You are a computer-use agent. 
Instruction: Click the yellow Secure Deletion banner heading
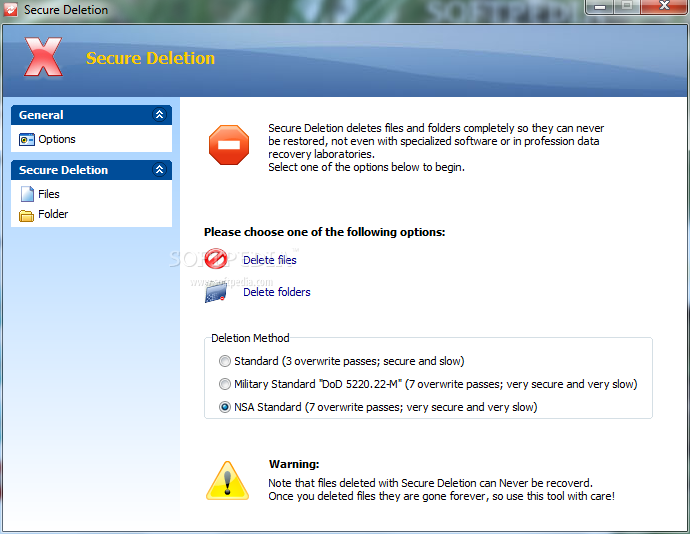pyautogui.click(x=150, y=58)
